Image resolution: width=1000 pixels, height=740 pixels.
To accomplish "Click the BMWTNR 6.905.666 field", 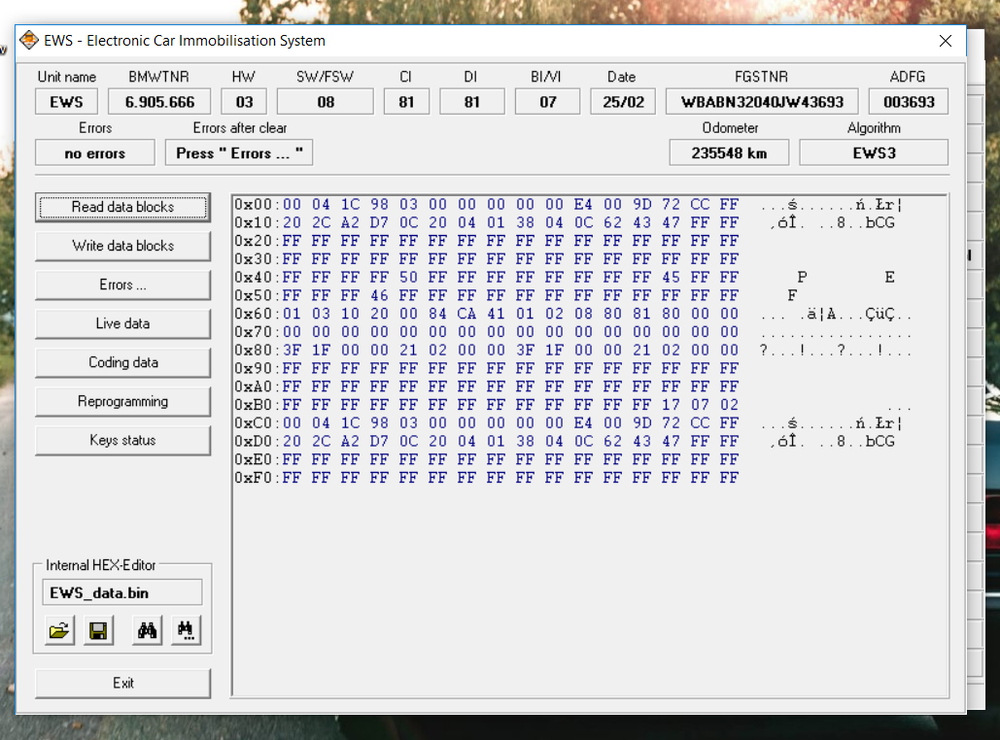I will coord(159,102).
